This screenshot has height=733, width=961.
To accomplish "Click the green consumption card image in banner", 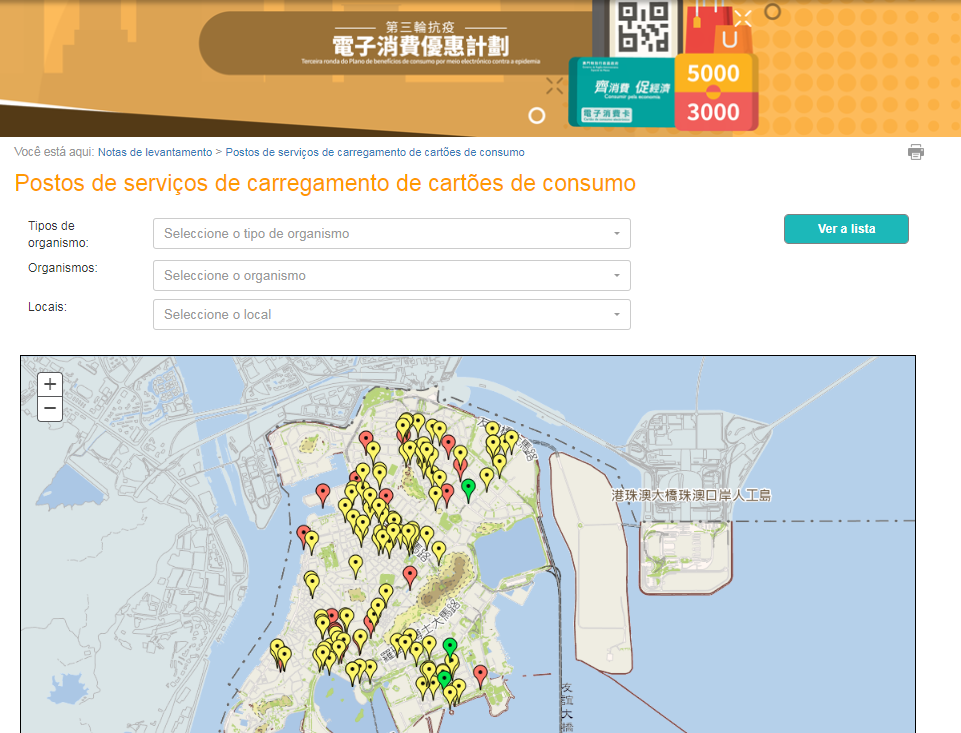I will point(620,92).
